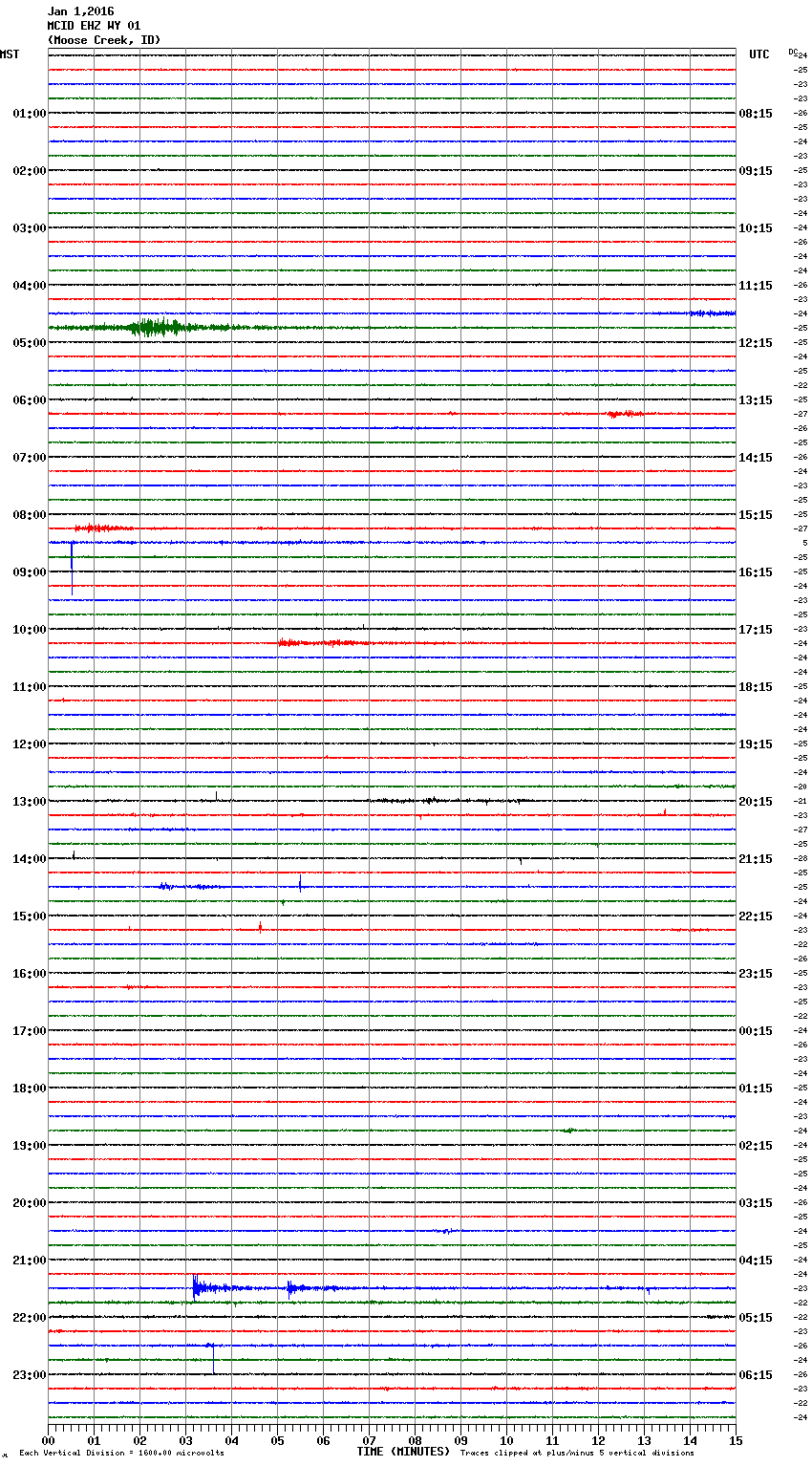Image resolution: width=812 pixels, height=1466 pixels.
Task: Click the 04:15 UTC row label
Action: [756, 1261]
